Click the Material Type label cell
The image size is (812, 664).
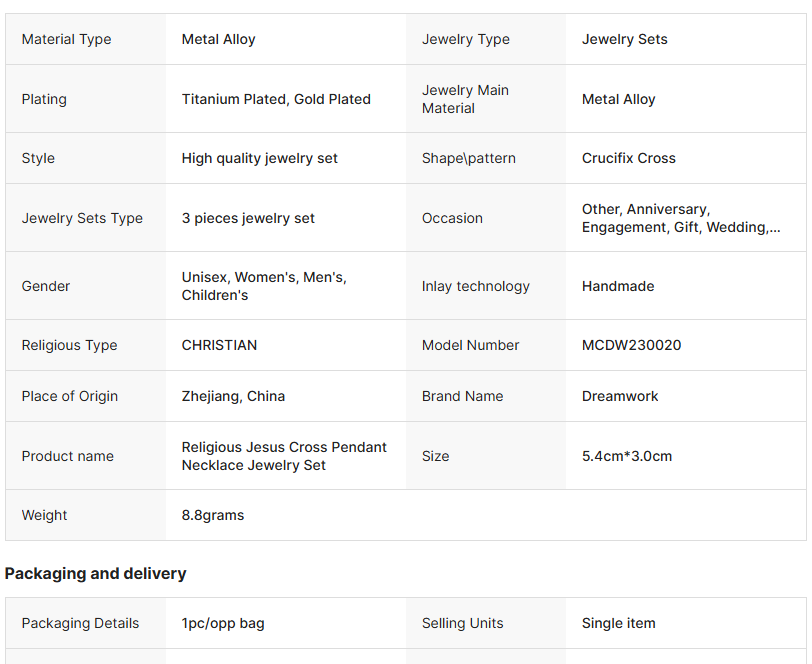(x=66, y=39)
